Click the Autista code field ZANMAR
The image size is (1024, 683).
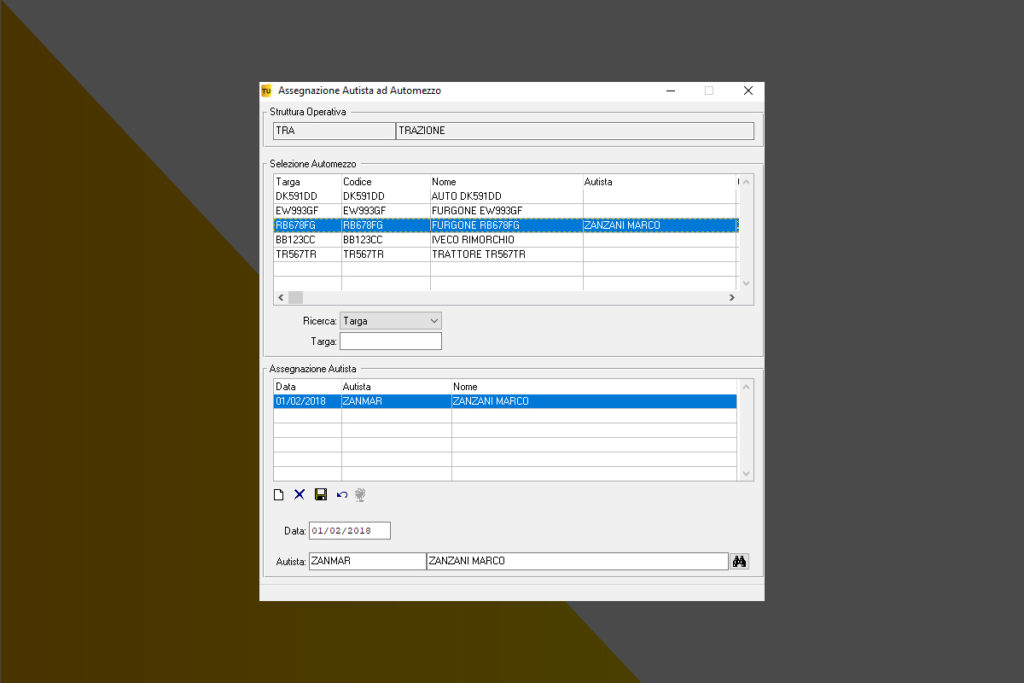pyautogui.click(x=367, y=561)
